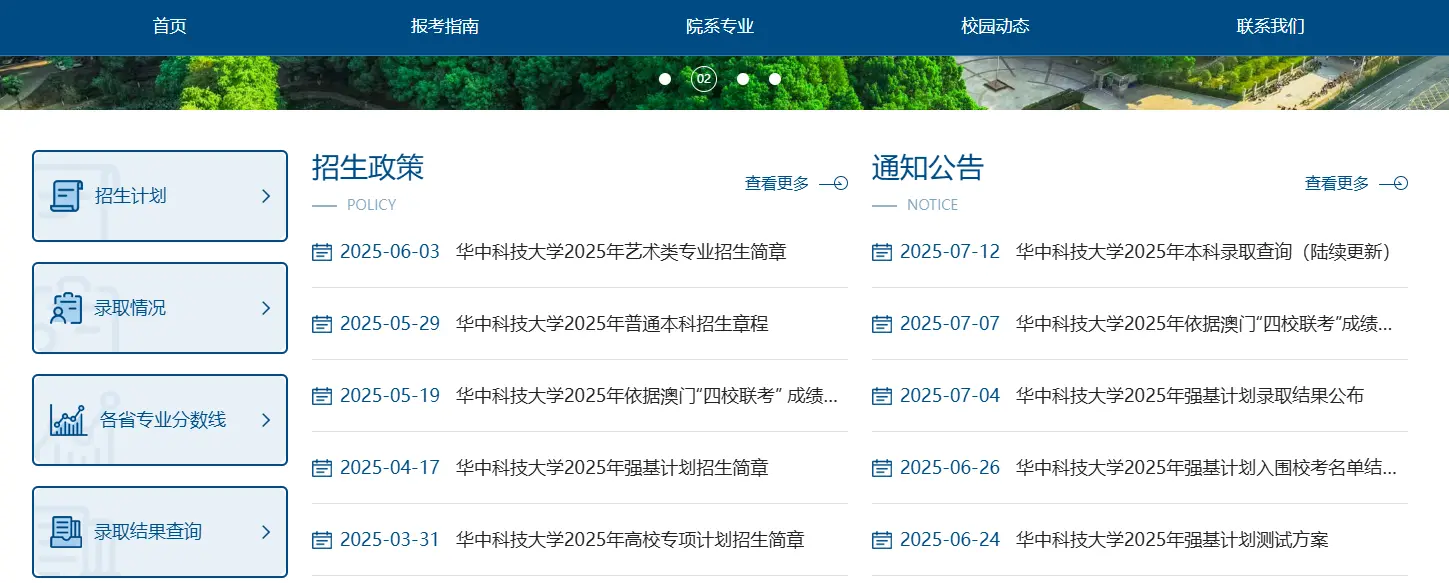Click calendar icon beside date 2025-03-31
The width and height of the screenshot is (1449, 583).
tap(322, 540)
